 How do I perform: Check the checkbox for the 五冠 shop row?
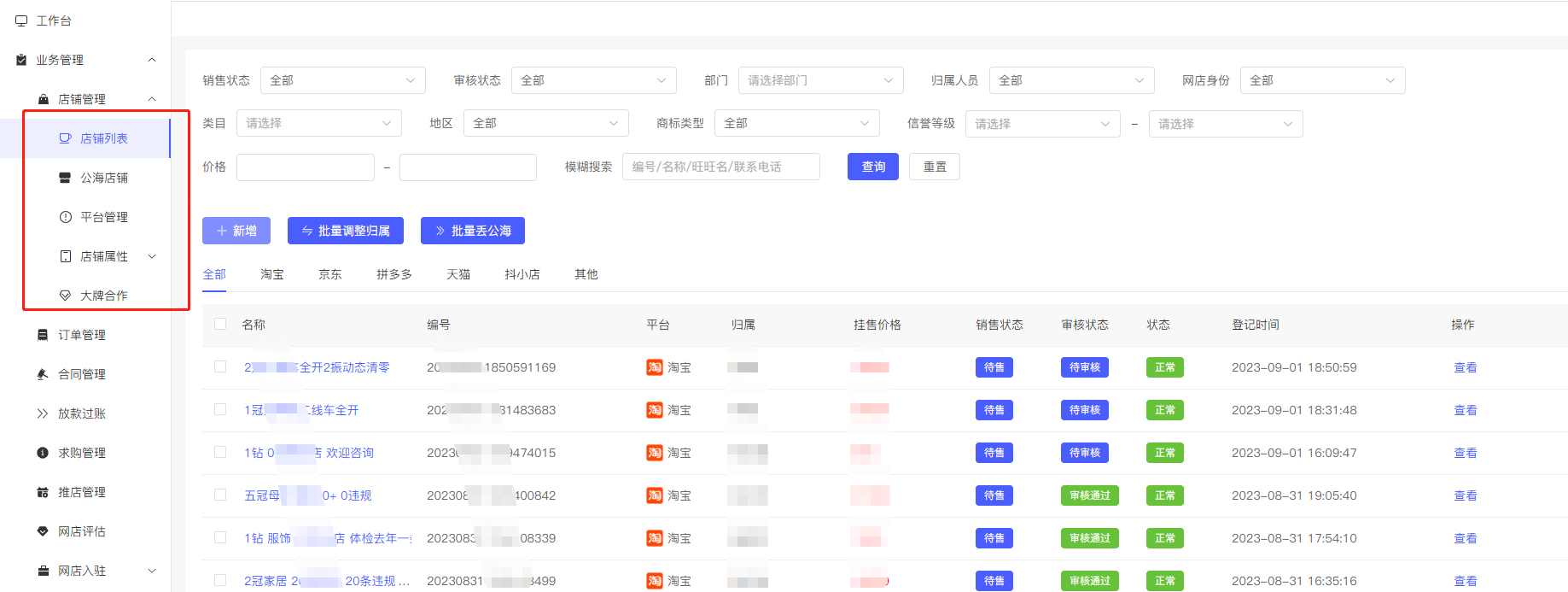point(220,495)
